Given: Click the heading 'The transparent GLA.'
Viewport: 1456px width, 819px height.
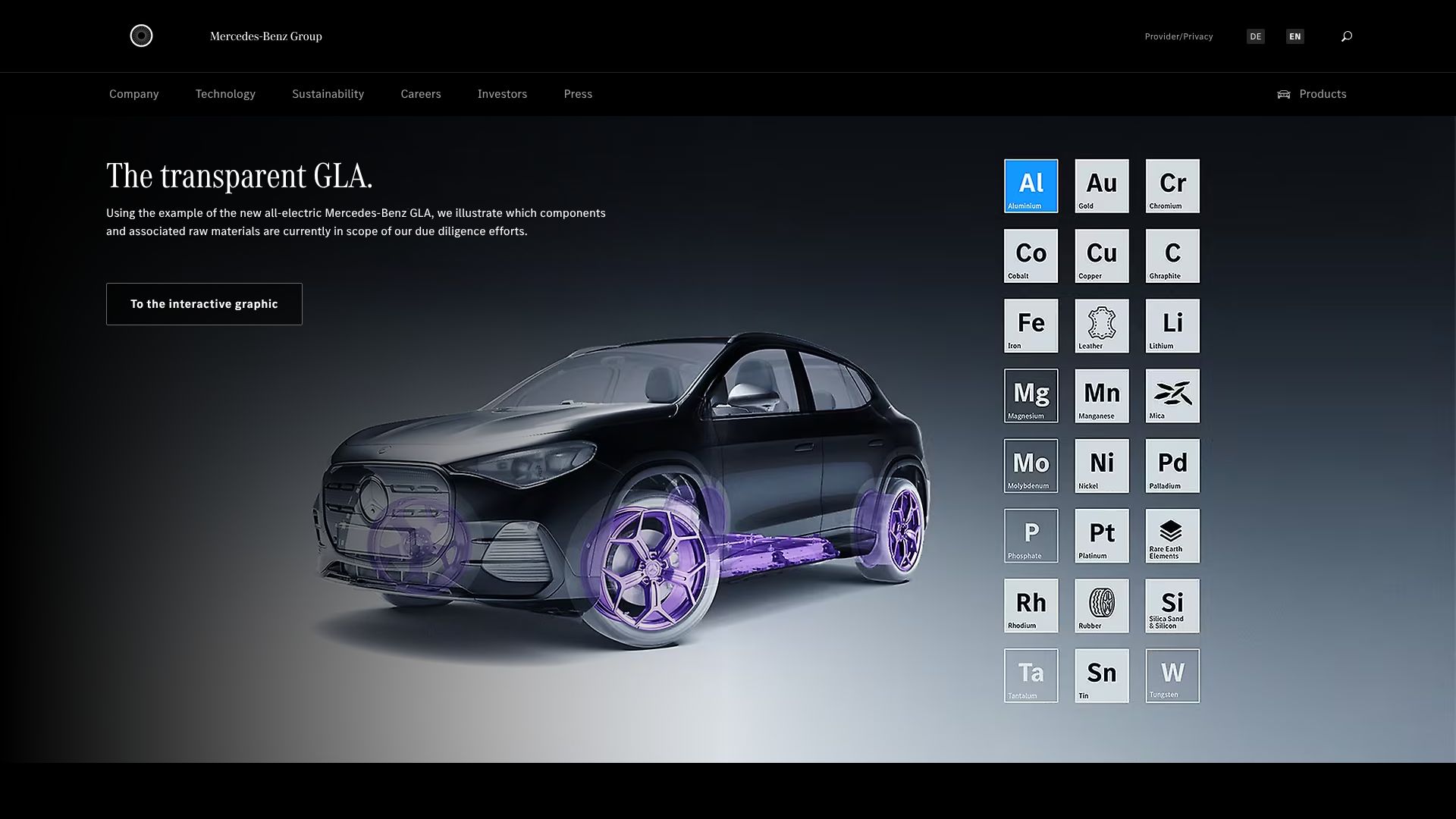Looking at the screenshot, I should click(x=240, y=176).
